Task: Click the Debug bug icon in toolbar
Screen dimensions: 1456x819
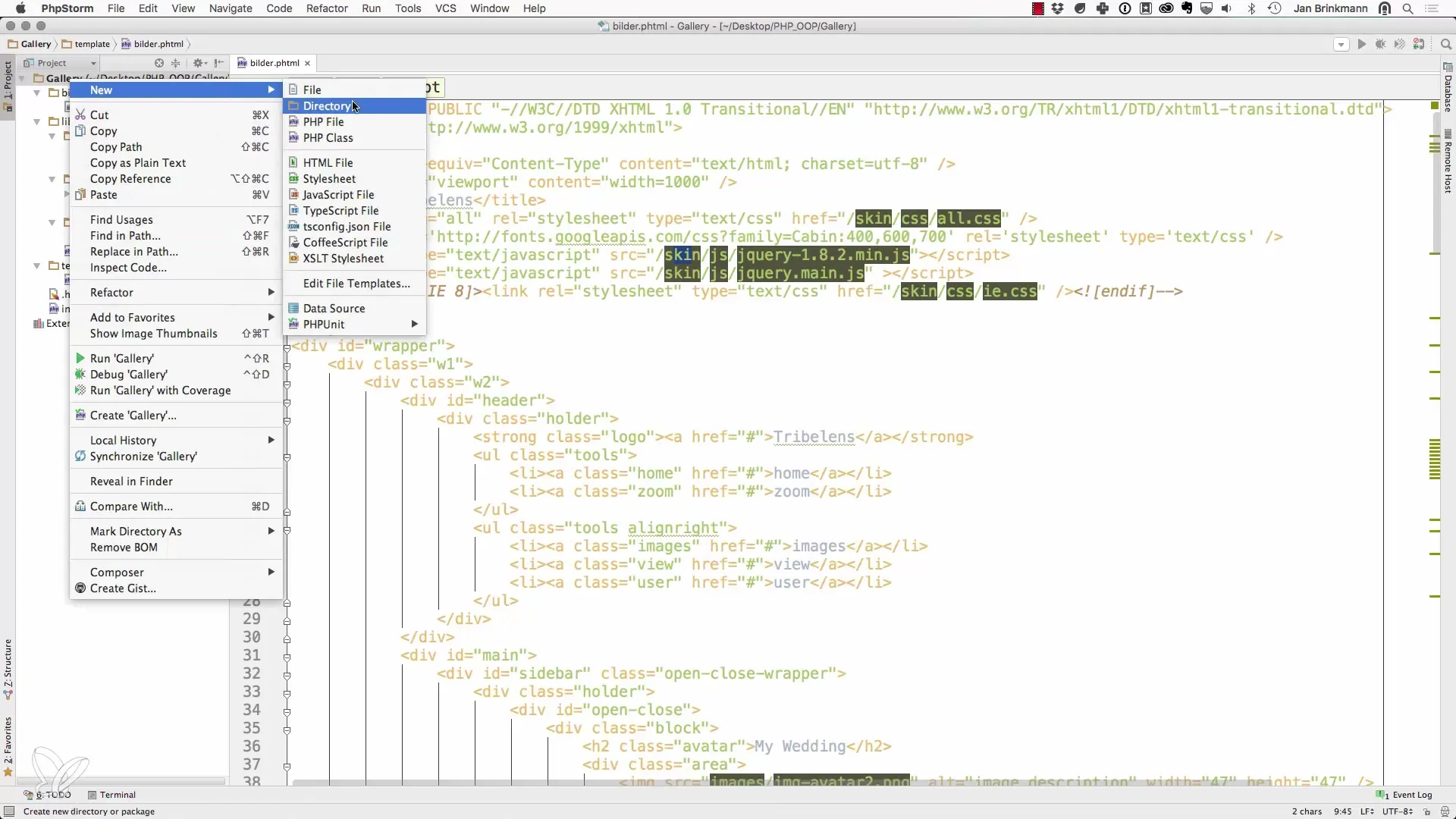Action: [1381, 45]
